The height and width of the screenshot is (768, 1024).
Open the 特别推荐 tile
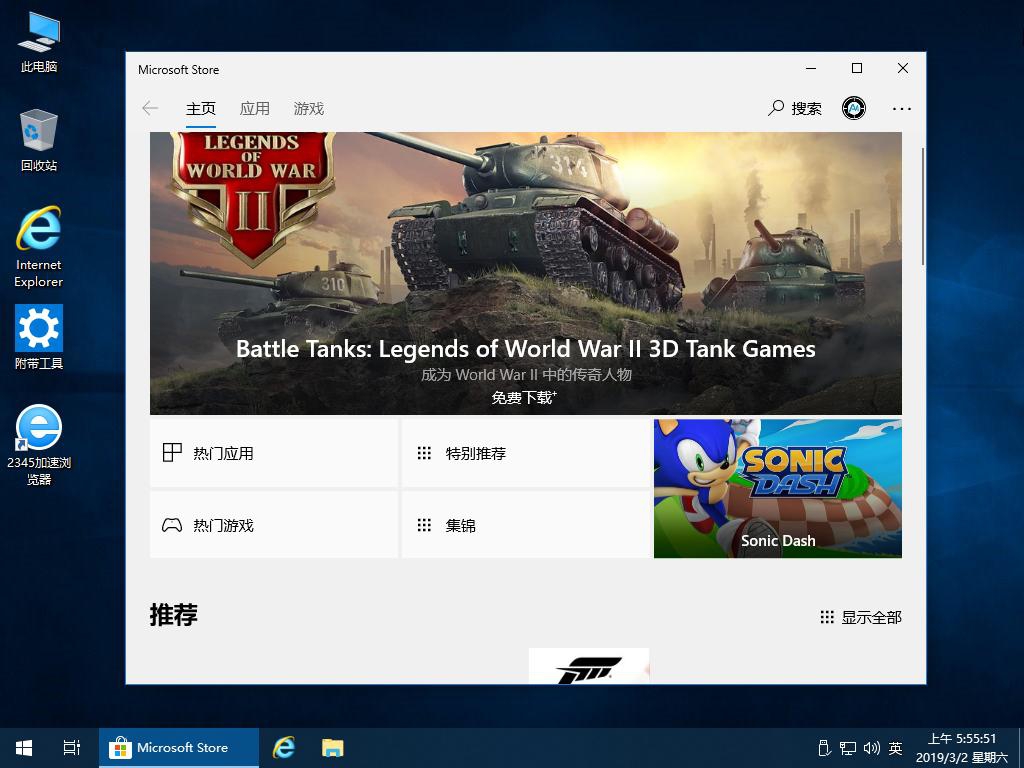click(x=526, y=453)
